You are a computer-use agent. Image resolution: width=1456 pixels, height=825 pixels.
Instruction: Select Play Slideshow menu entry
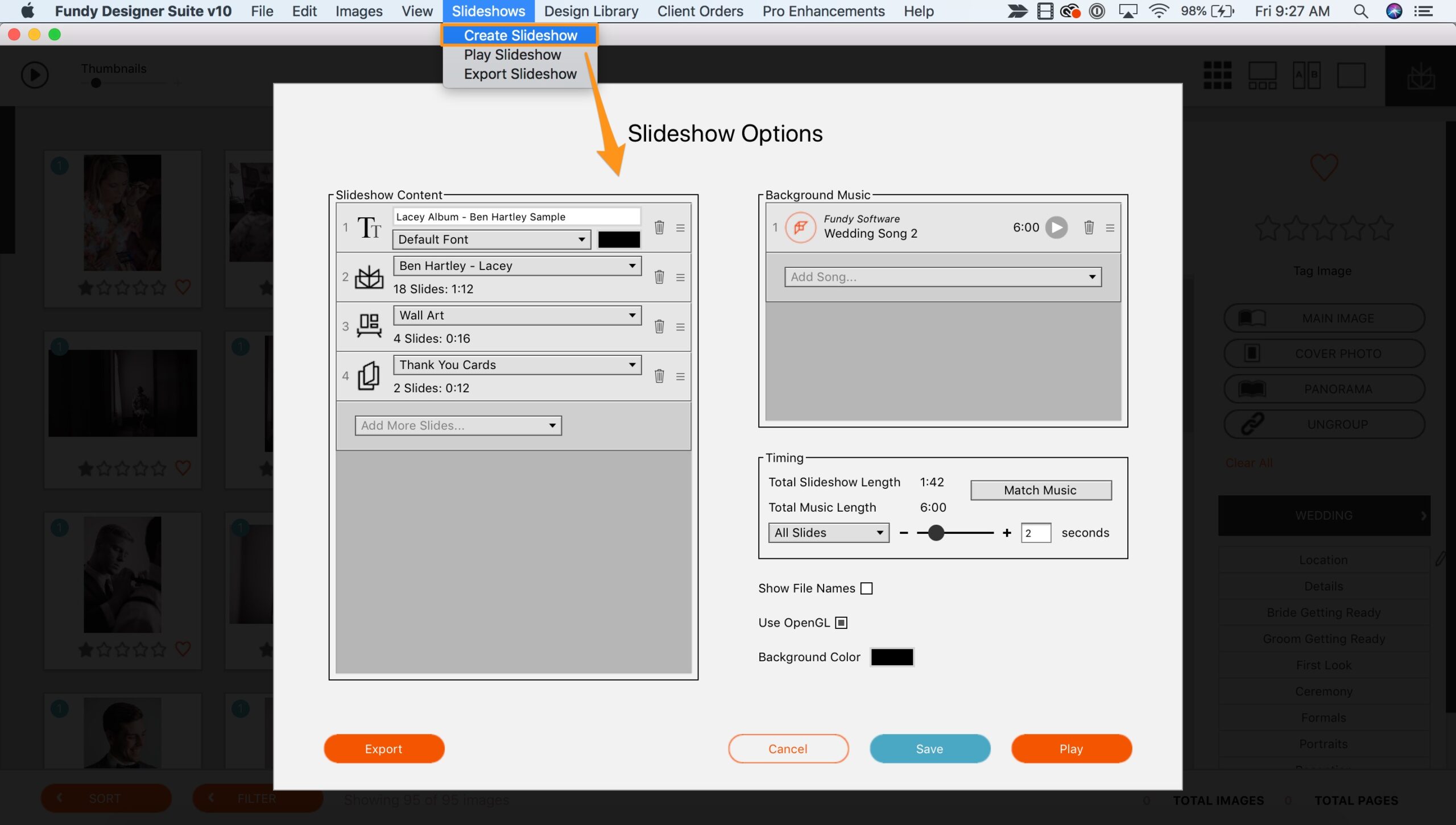[512, 55]
